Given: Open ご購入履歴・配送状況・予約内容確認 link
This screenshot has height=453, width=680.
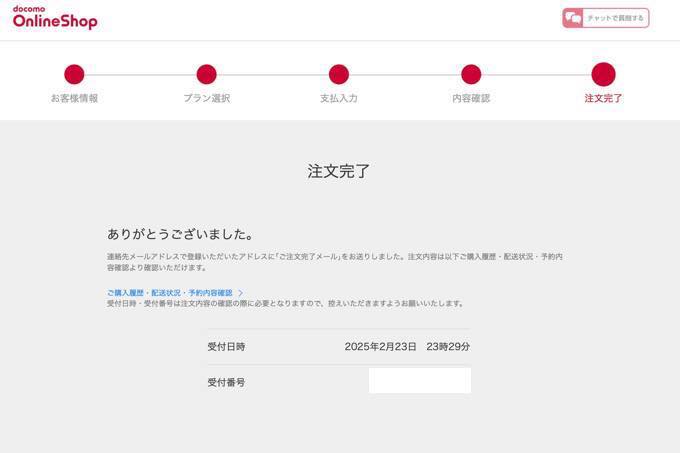Looking at the screenshot, I should 169,293.
